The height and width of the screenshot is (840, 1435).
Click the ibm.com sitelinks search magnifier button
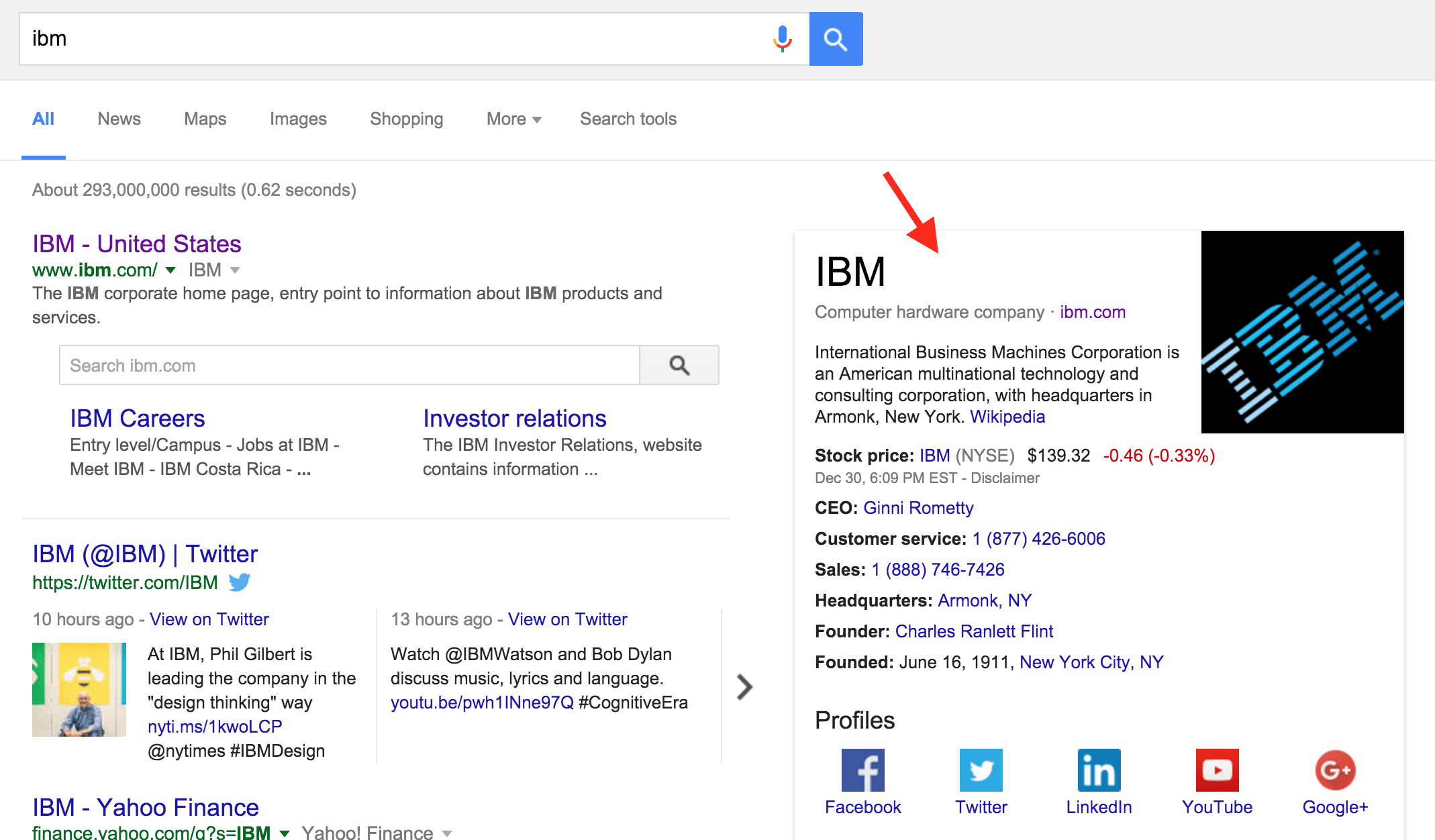point(679,365)
